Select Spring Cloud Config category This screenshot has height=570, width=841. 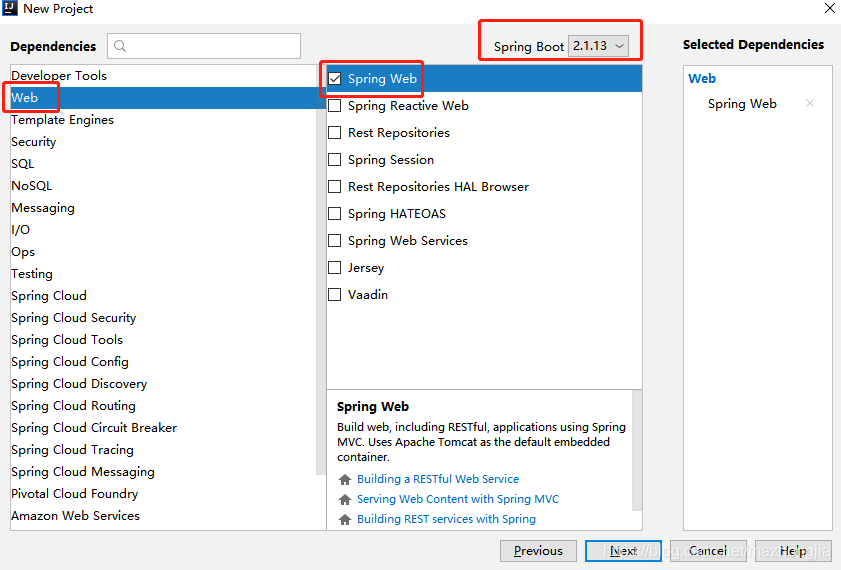pyautogui.click(x=164, y=361)
